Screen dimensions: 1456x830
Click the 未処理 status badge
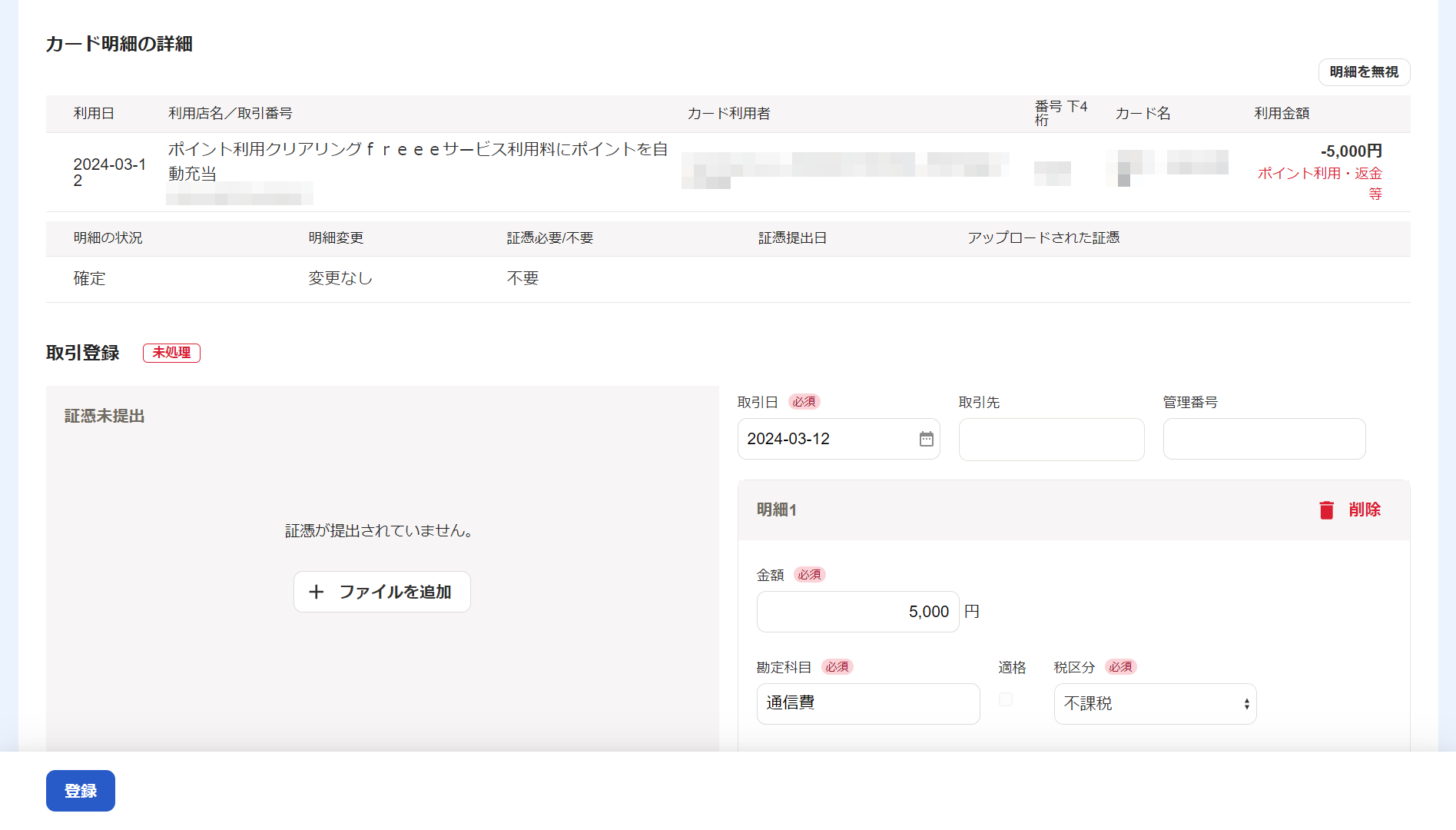tap(171, 353)
